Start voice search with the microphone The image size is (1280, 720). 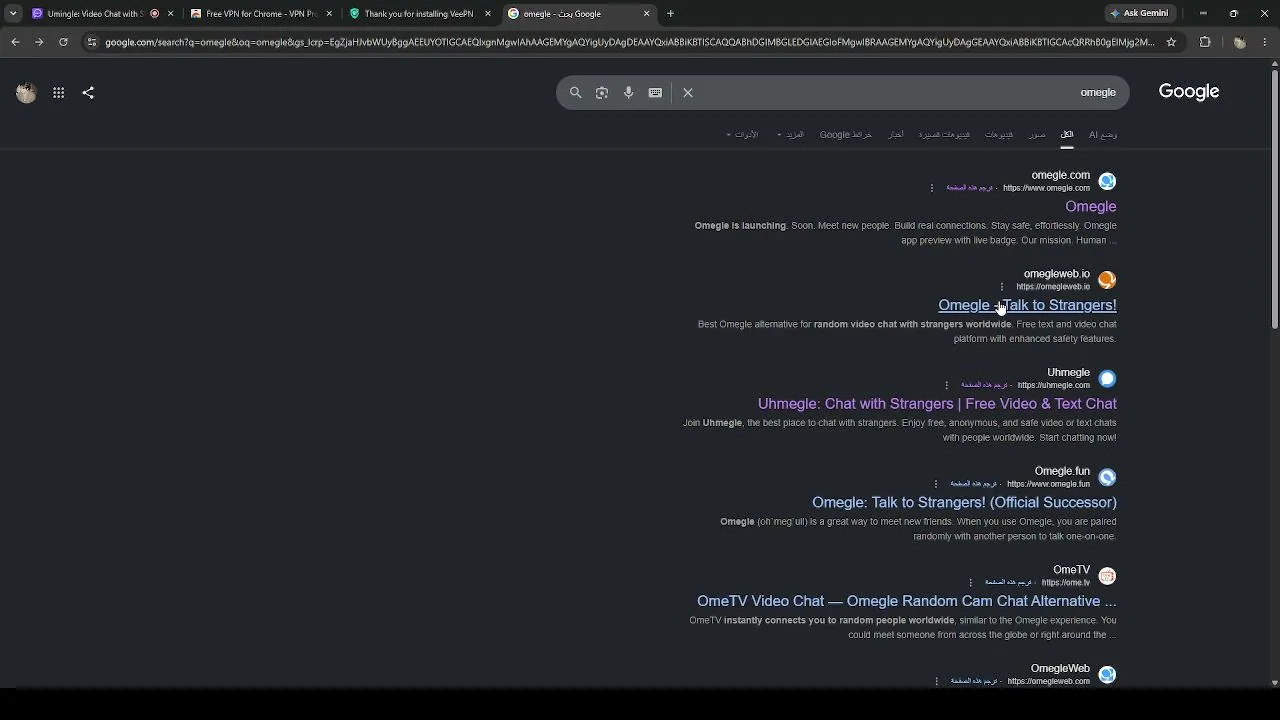click(629, 93)
